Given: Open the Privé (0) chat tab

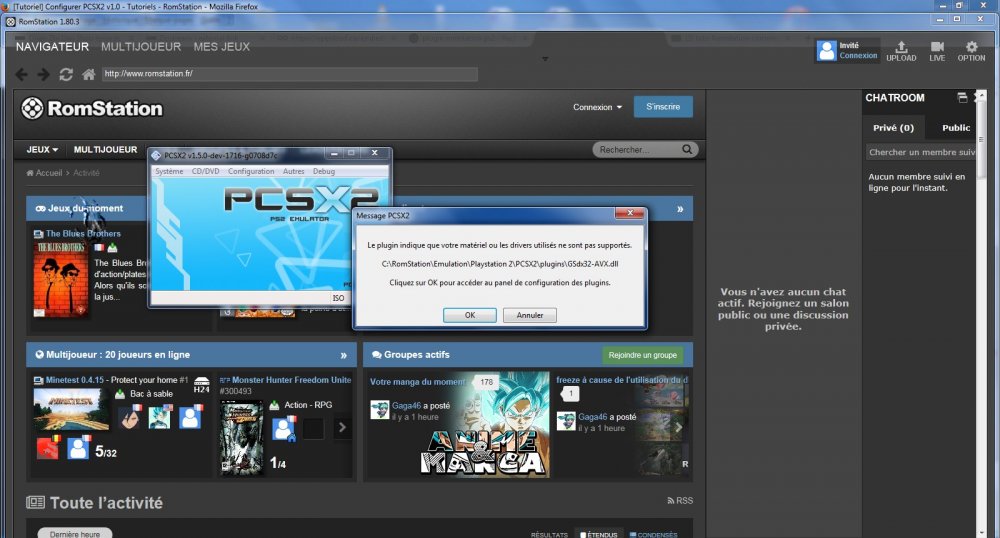Looking at the screenshot, I should pos(893,127).
